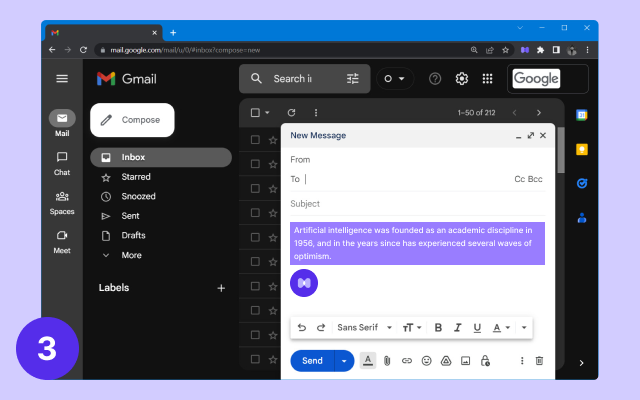Apply bold formatting
The width and height of the screenshot is (640, 400).
[438, 327]
